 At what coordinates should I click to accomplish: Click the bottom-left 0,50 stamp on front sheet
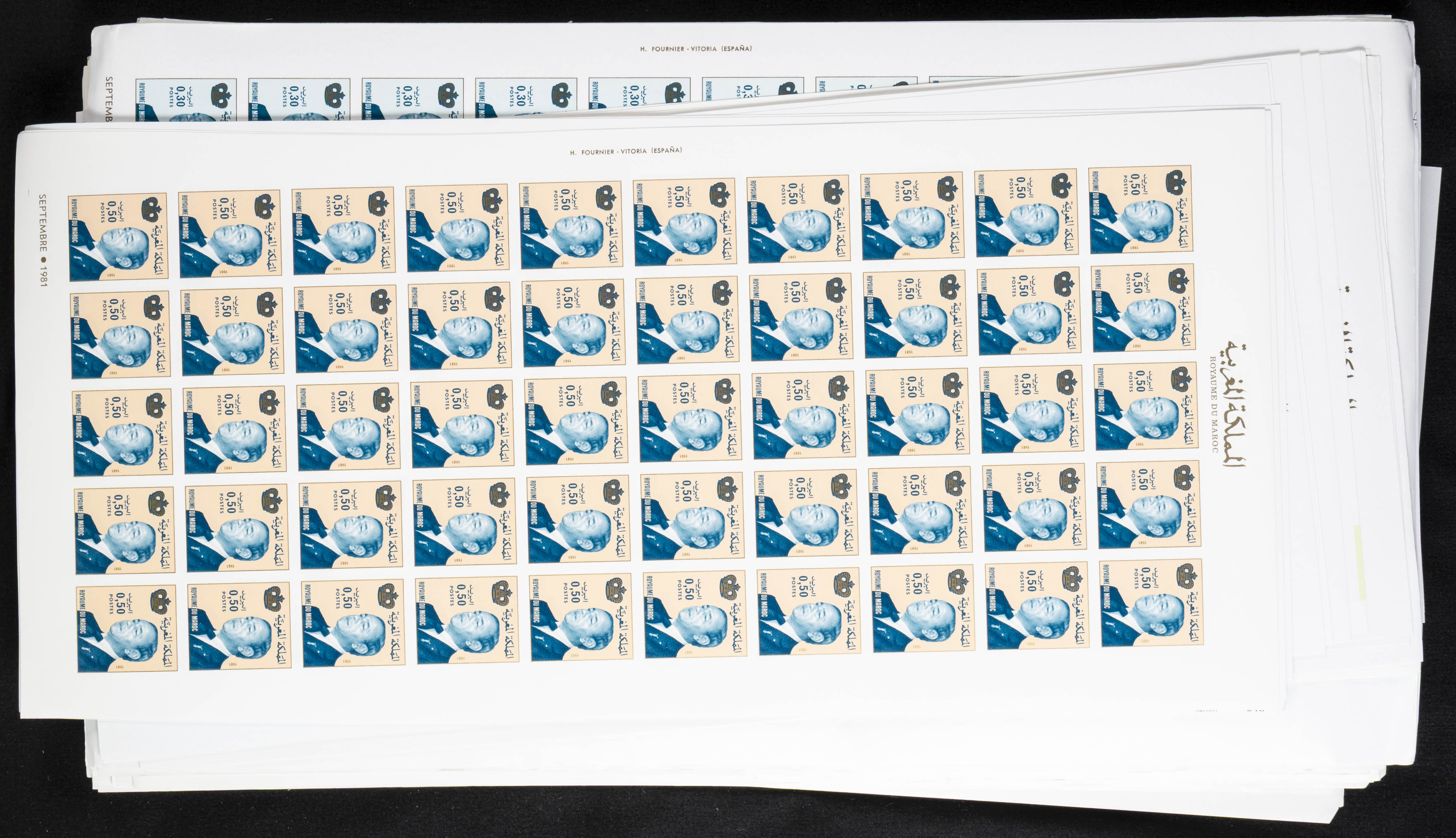(x=127, y=628)
